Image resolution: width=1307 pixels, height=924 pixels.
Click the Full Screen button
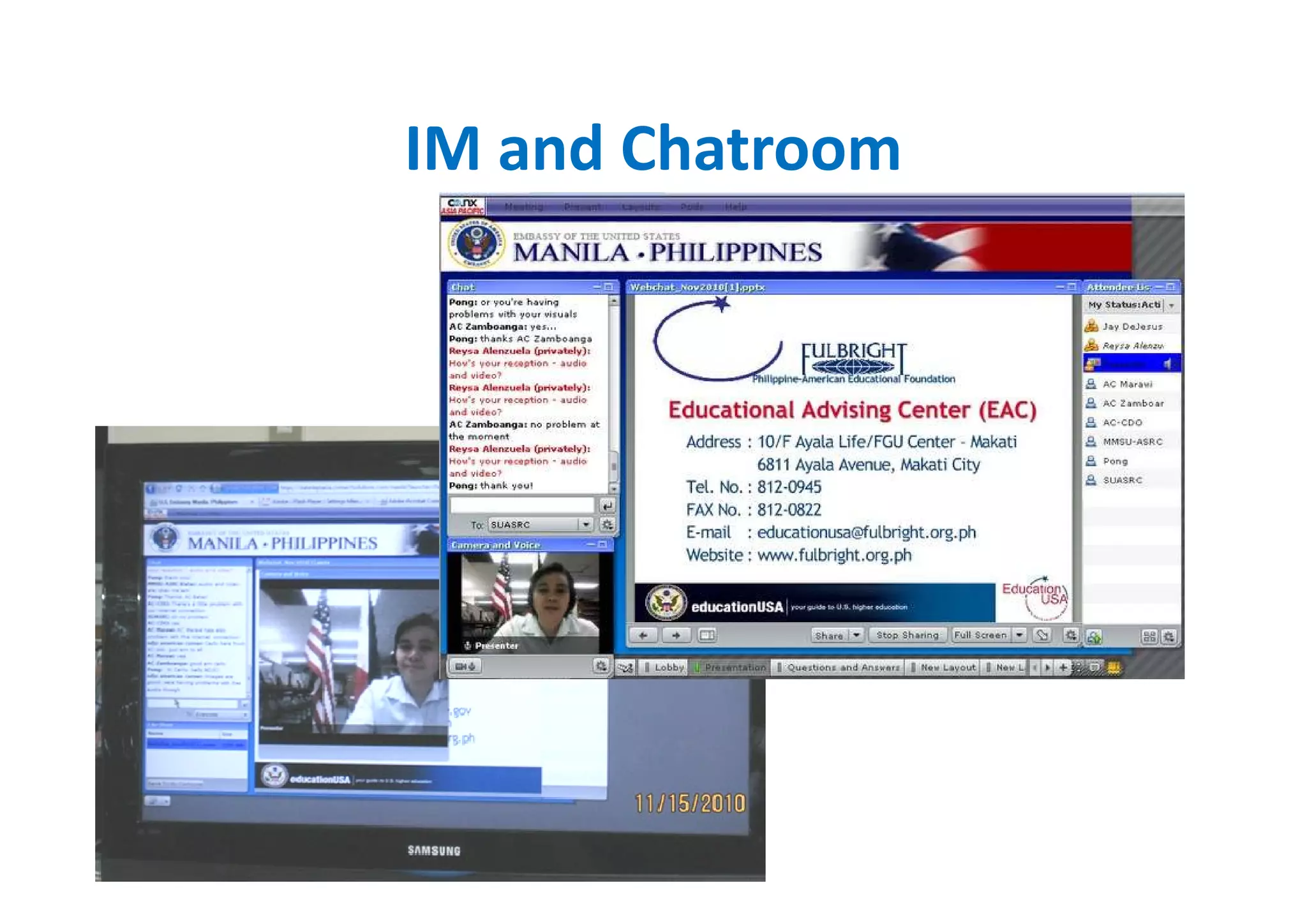tap(980, 635)
